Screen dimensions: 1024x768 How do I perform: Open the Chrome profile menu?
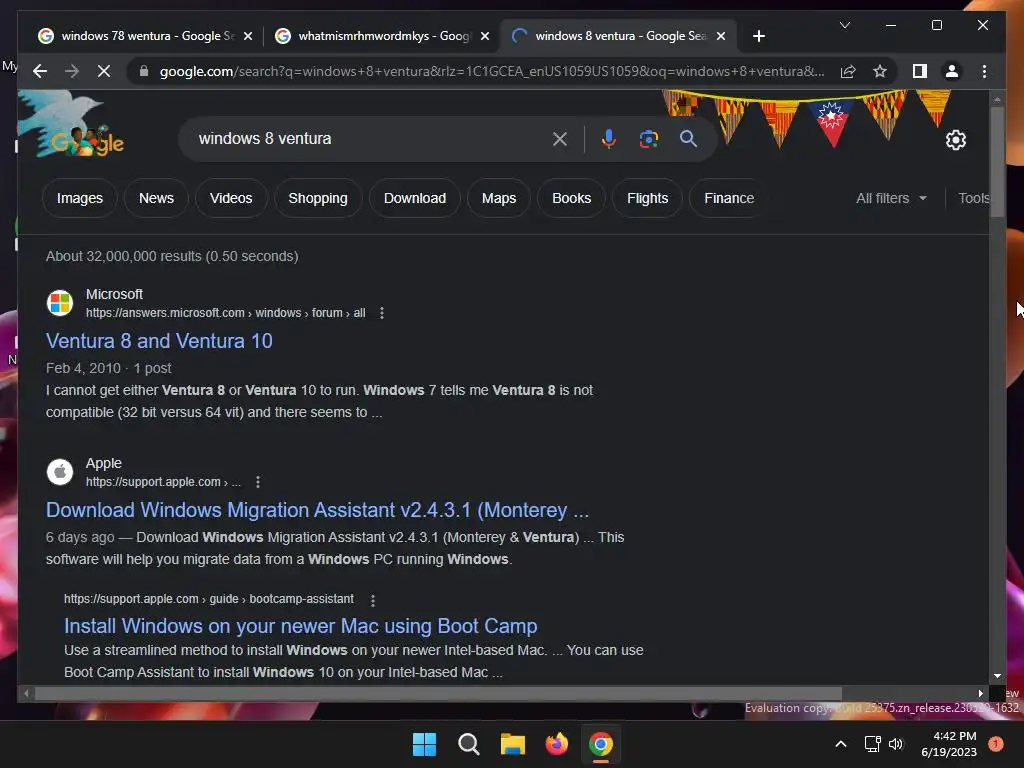pos(952,71)
